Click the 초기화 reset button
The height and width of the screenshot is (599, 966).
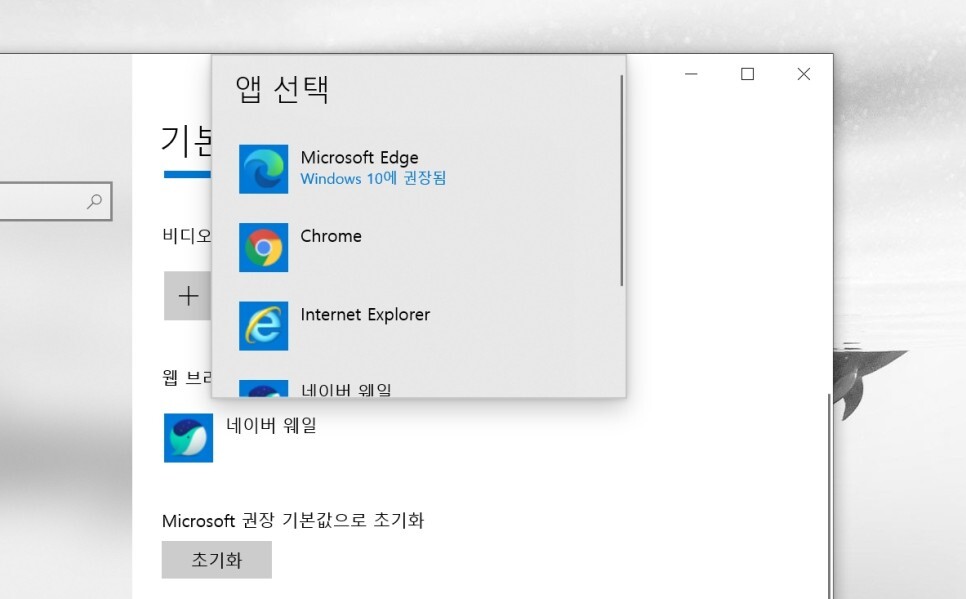pos(216,560)
